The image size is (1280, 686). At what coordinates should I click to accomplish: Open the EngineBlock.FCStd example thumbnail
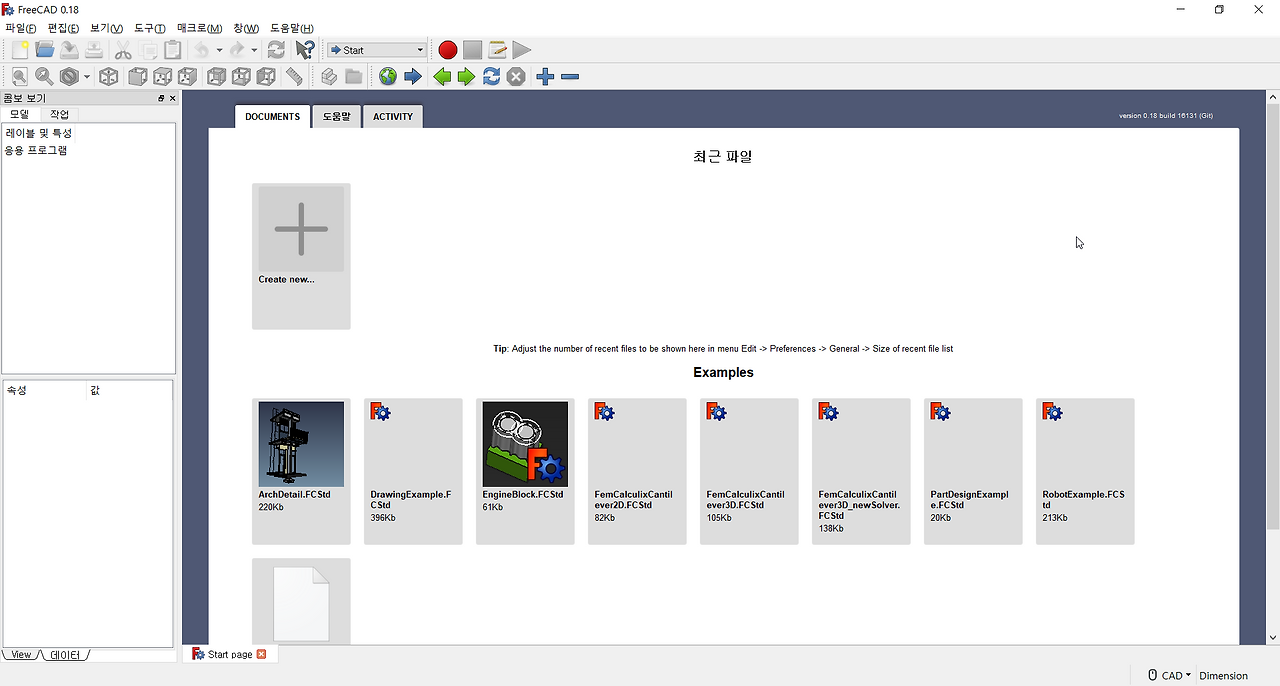click(x=525, y=444)
